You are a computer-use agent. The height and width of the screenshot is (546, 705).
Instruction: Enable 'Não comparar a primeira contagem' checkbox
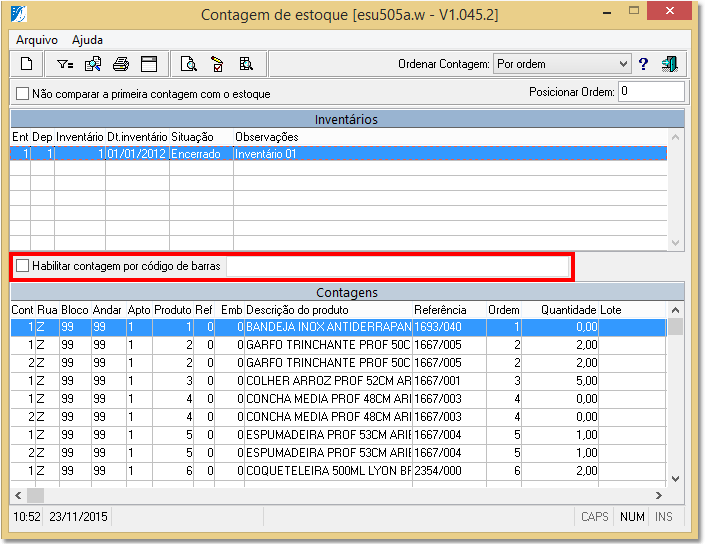pos(22,94)
